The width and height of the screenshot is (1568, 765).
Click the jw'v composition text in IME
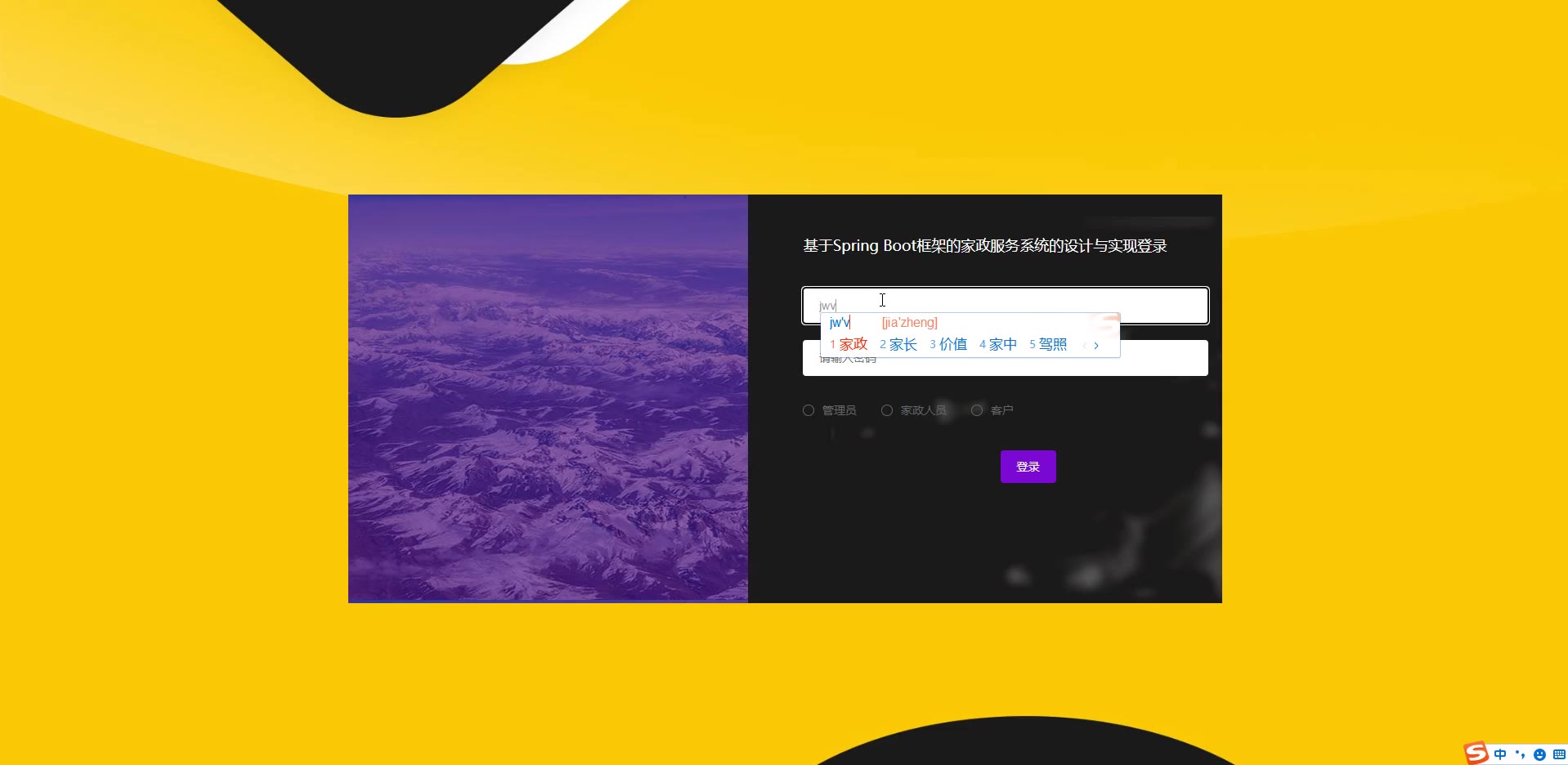point(840,323)
